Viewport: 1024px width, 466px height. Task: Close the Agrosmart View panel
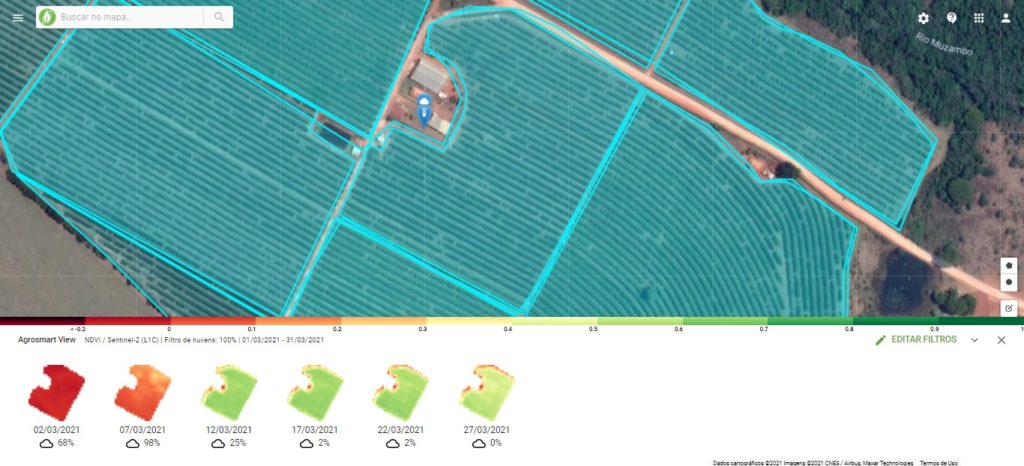[1001, 340]
